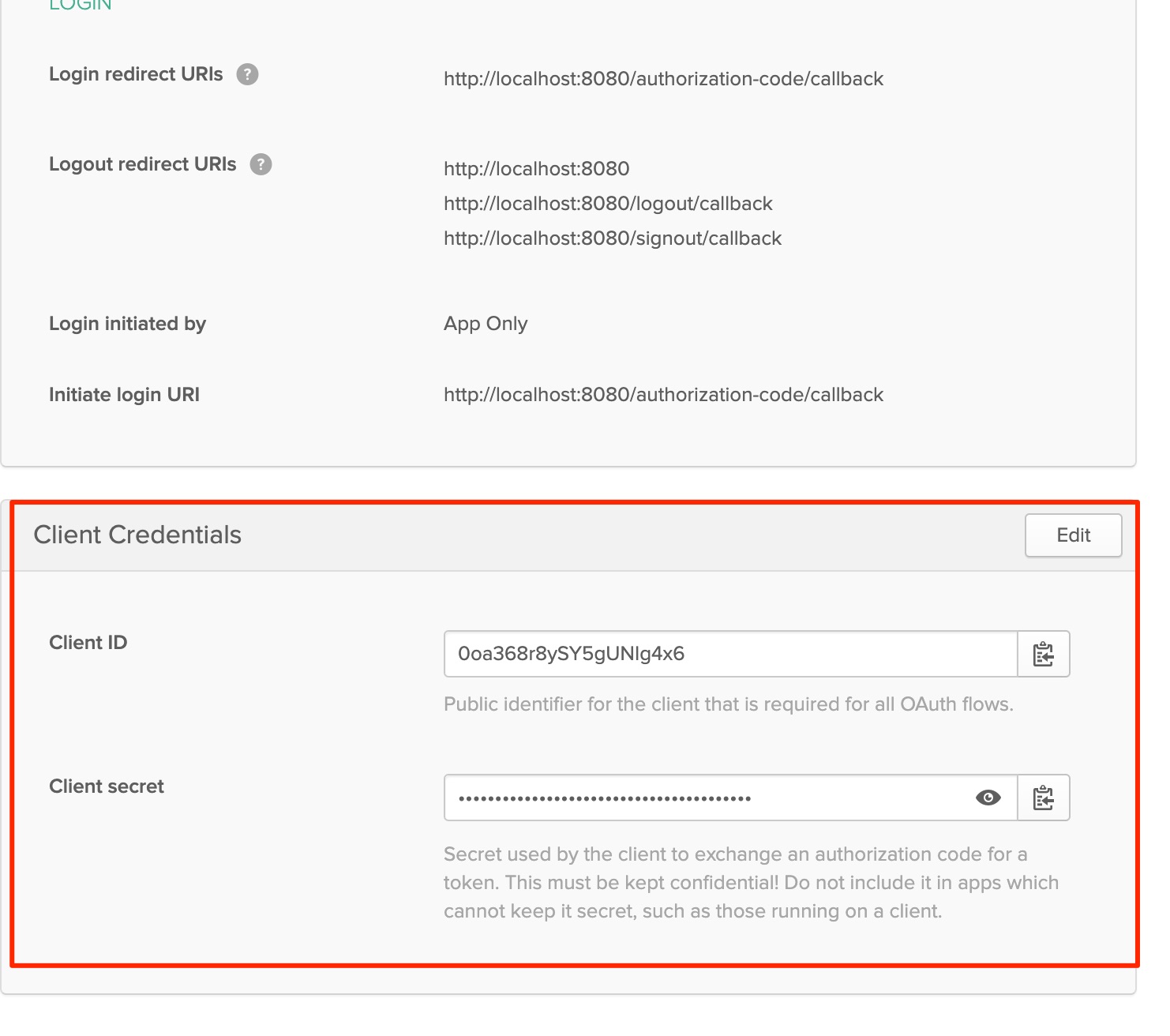Click the LOGIN section heading
This screenshot has height=1036, width=1170.
tap(81, 6)
